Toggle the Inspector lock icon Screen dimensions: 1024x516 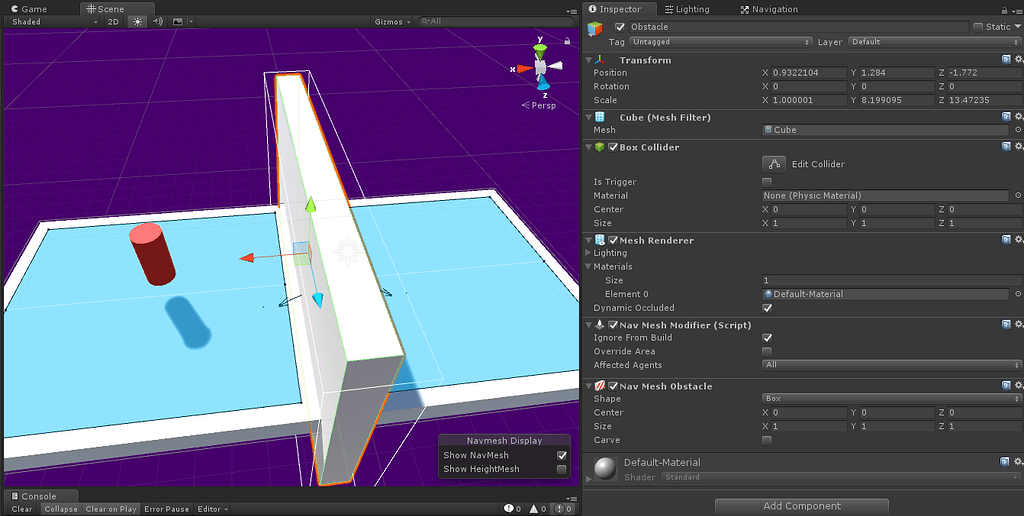(1004, 9)
